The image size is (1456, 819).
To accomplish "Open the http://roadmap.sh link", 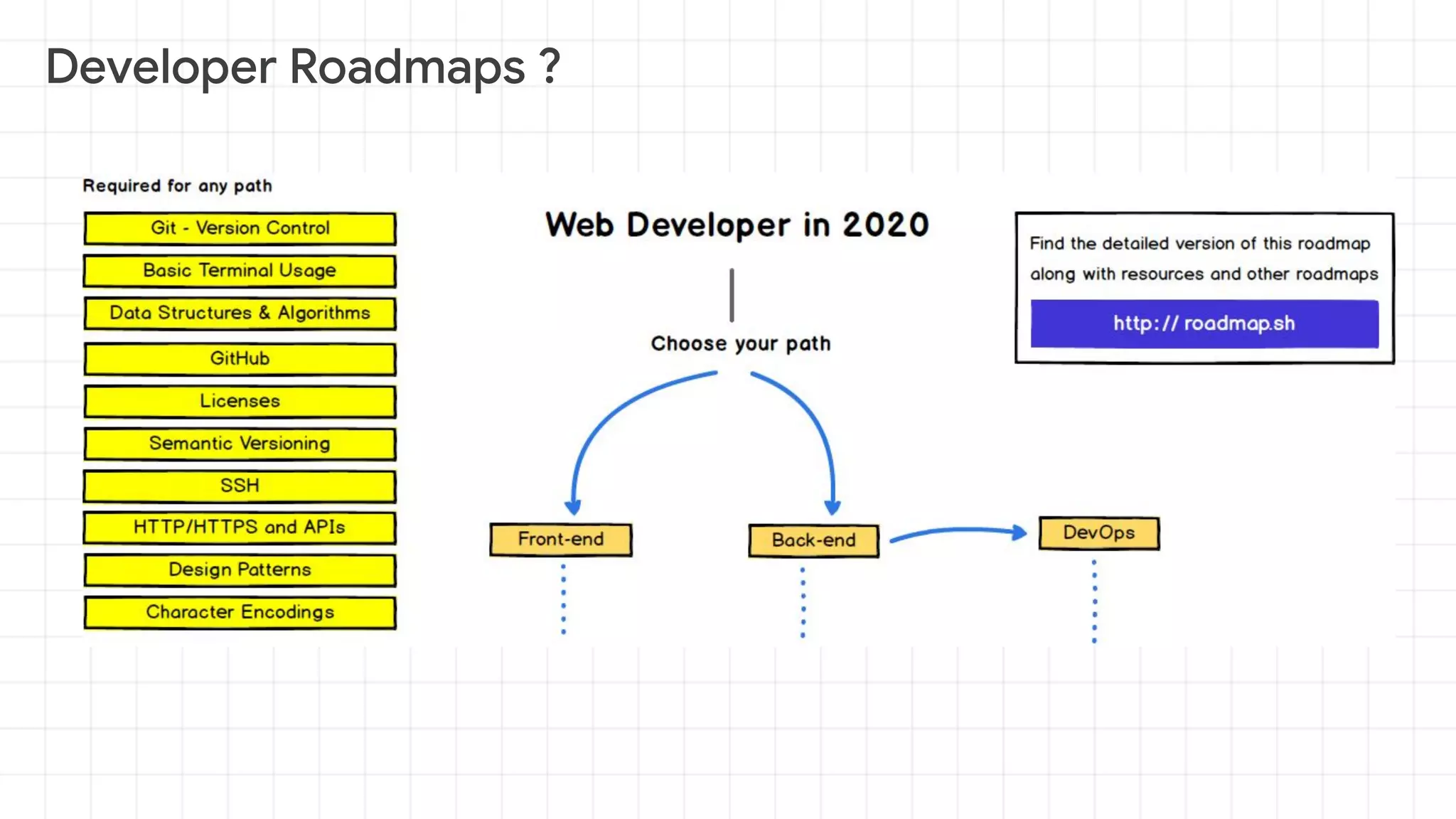I will [1204, 323].
